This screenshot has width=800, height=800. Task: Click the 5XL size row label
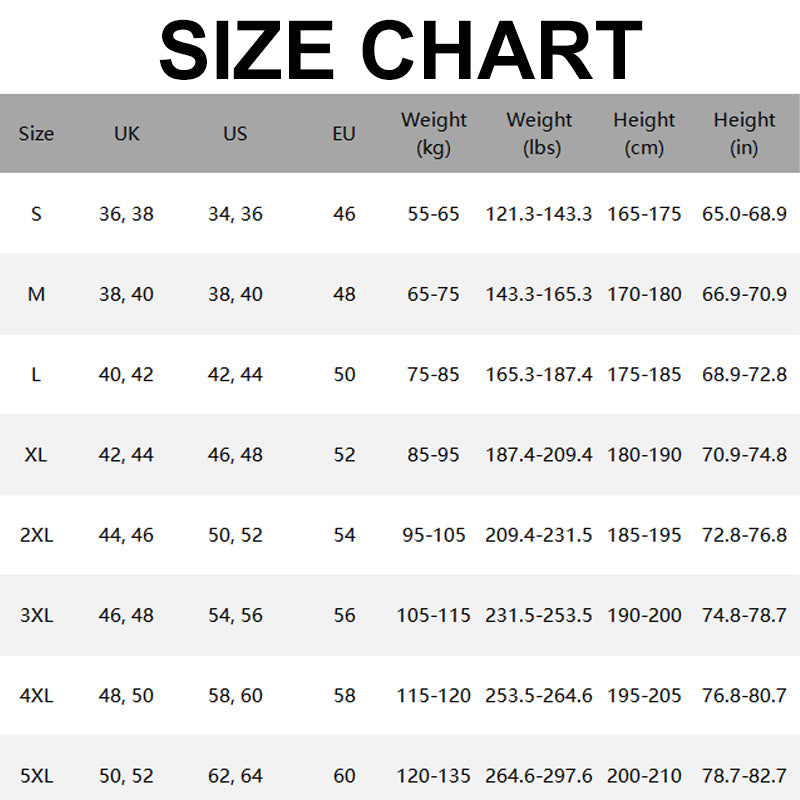click(37, 776)
